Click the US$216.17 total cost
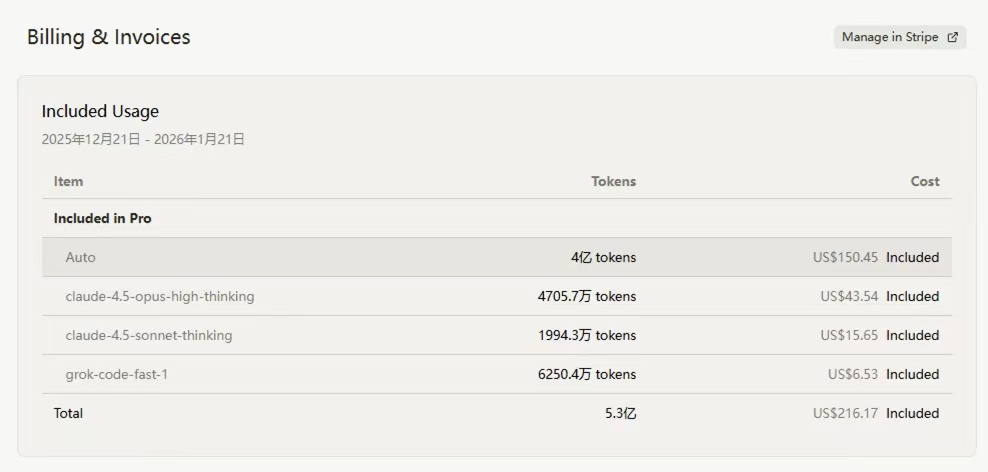This screenshot has width=988, height=472. point(845,413)
